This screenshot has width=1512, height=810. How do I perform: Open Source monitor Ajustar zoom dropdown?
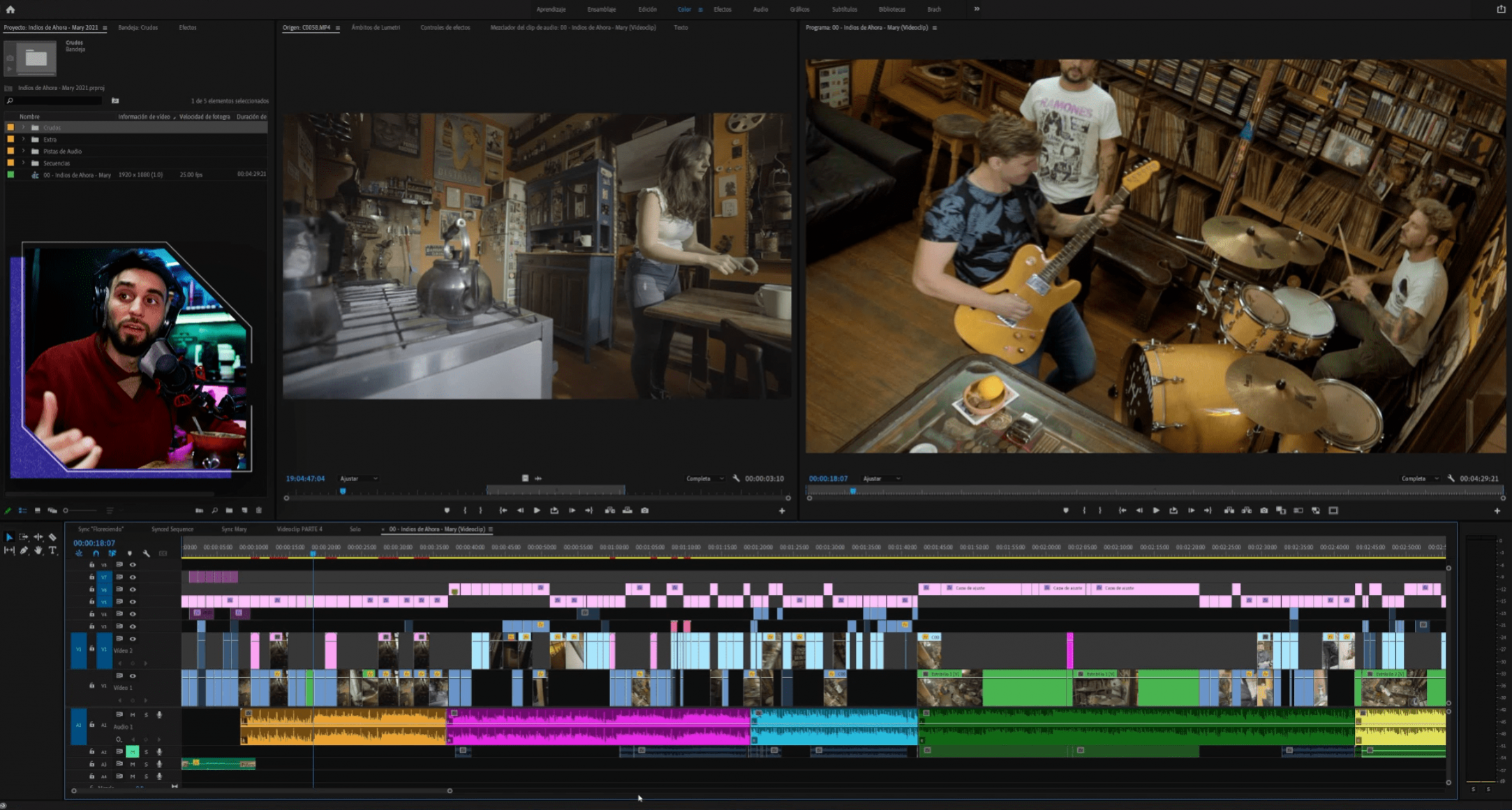tap(360, 478)
